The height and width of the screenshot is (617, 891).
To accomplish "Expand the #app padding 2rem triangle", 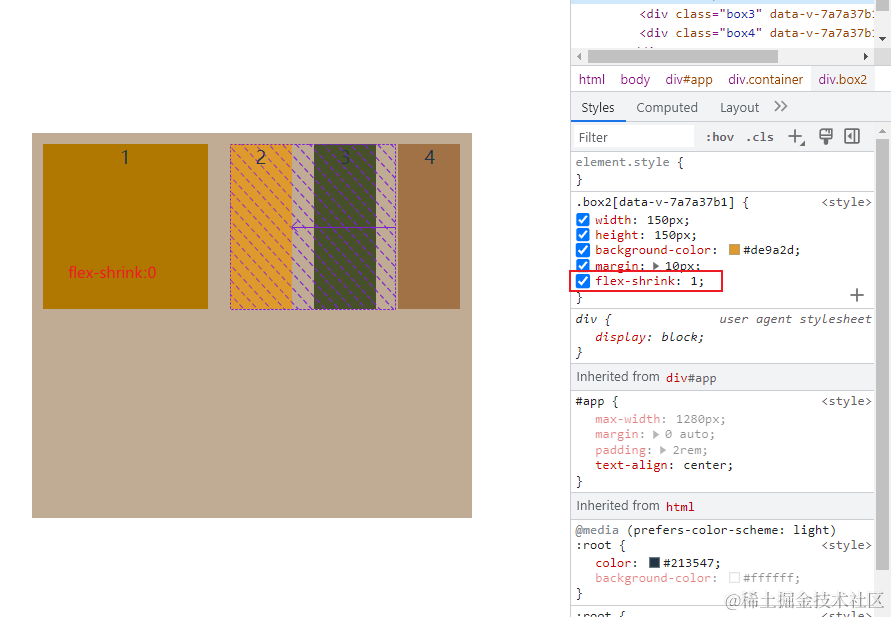I will (x=663, y=450).
